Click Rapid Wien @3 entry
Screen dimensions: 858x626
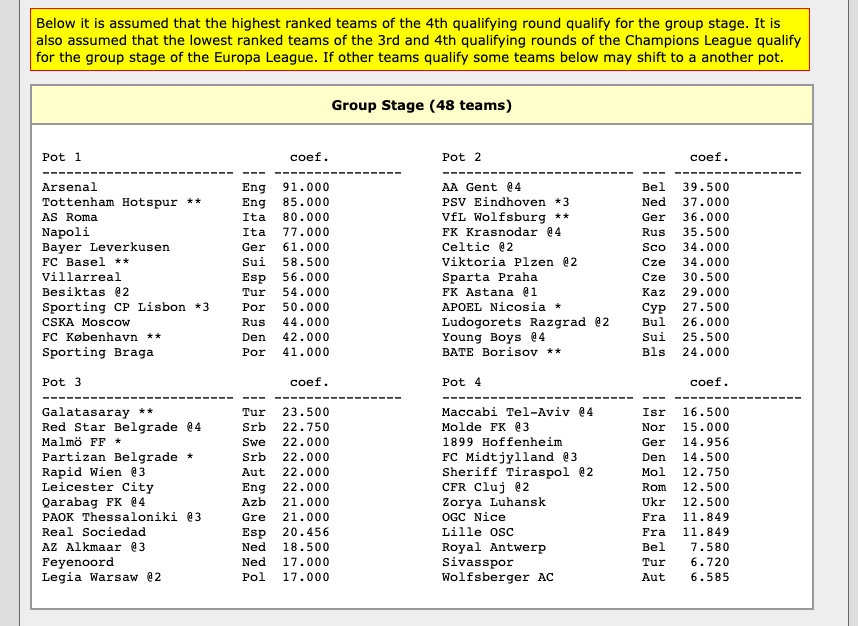[94, 473]
